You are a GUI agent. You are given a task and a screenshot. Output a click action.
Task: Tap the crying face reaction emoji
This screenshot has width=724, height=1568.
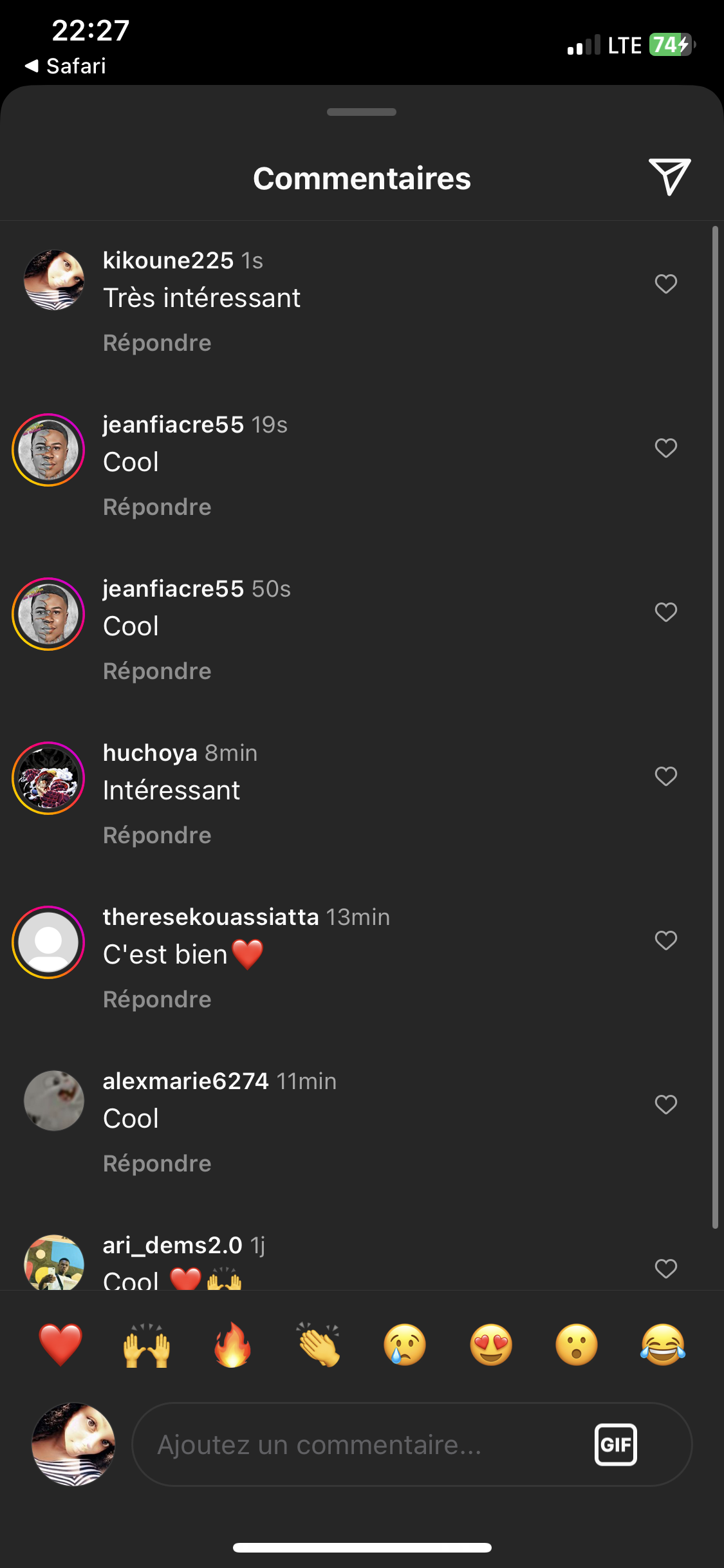point(405,1345)
